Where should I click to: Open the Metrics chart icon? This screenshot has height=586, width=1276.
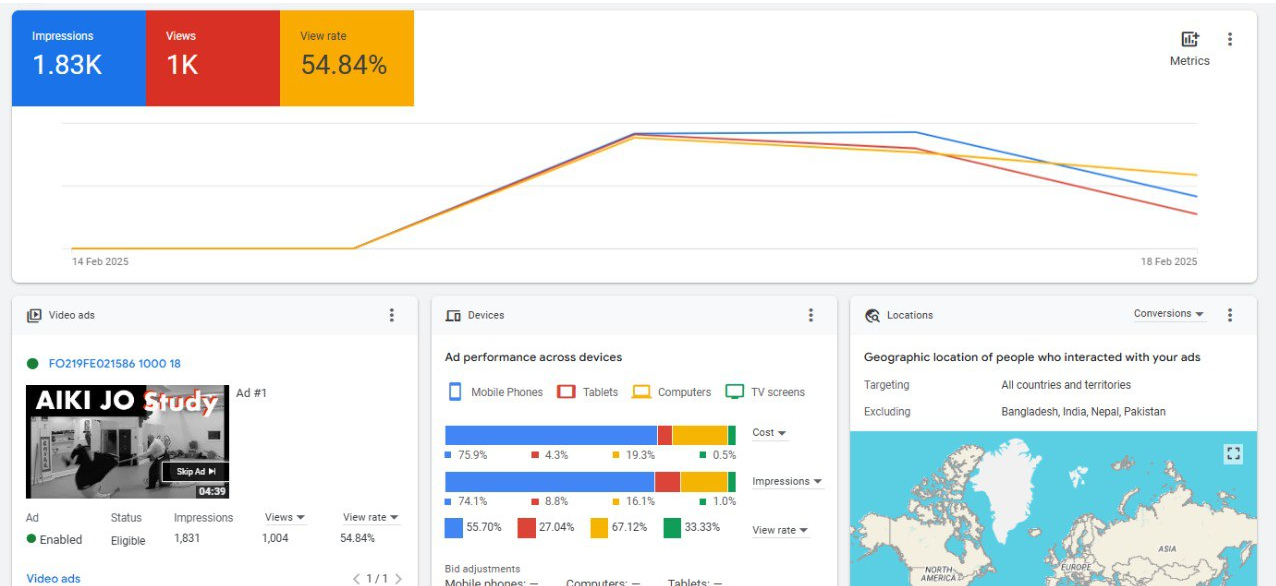point(1189,40)
